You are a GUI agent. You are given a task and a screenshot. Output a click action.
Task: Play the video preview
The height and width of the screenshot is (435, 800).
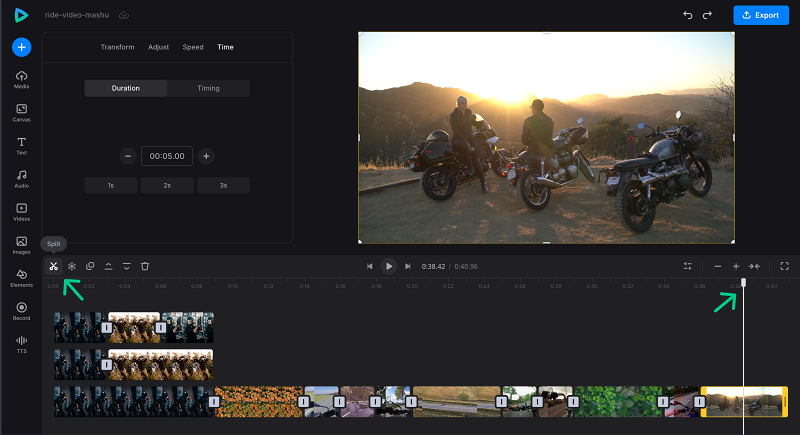(389, 266)
